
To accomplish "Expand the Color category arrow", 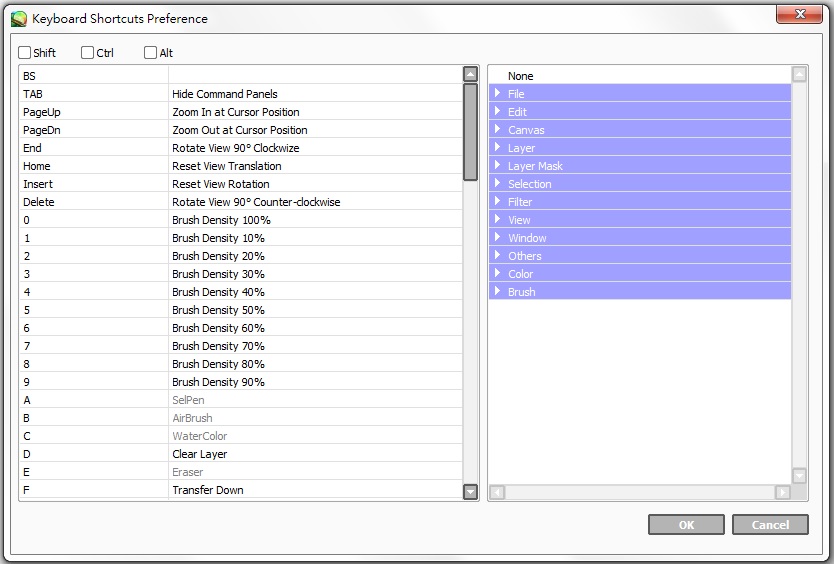I will 497,273.
